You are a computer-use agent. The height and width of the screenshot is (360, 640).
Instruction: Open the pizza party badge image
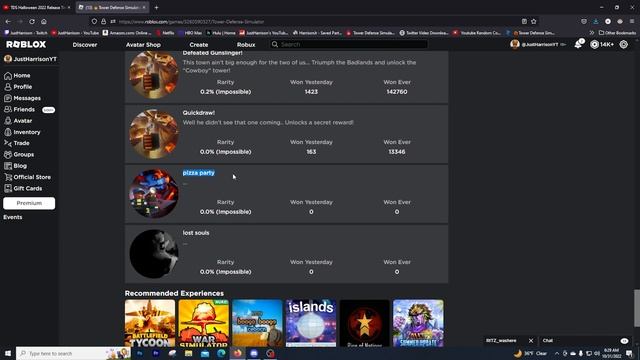click(x=154, y=194)
